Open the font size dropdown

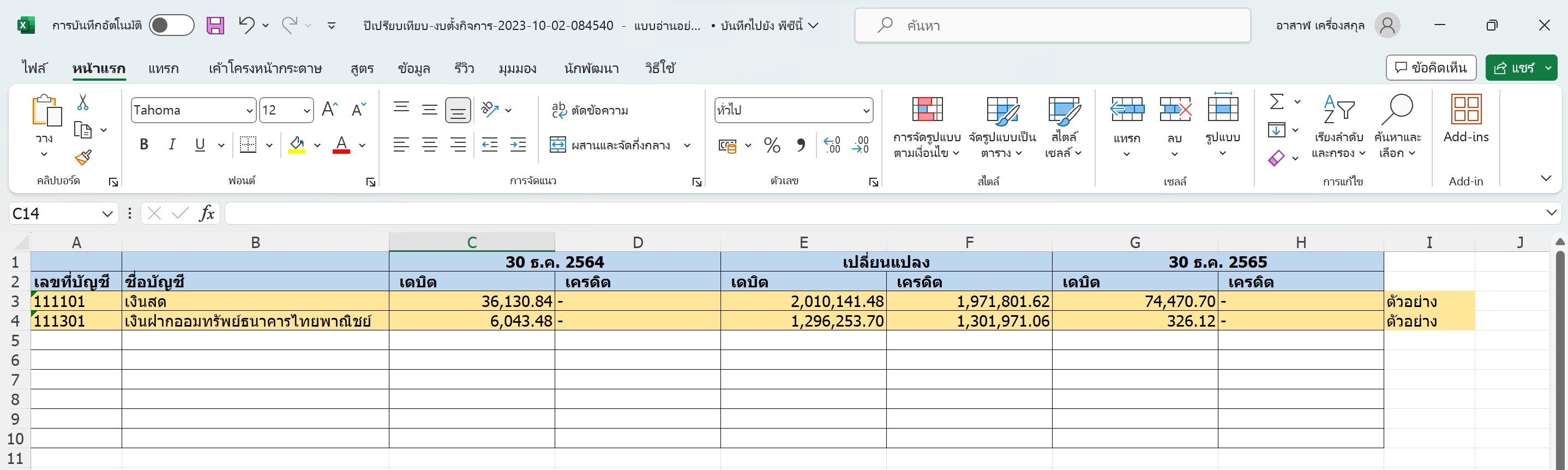(307, 111)
